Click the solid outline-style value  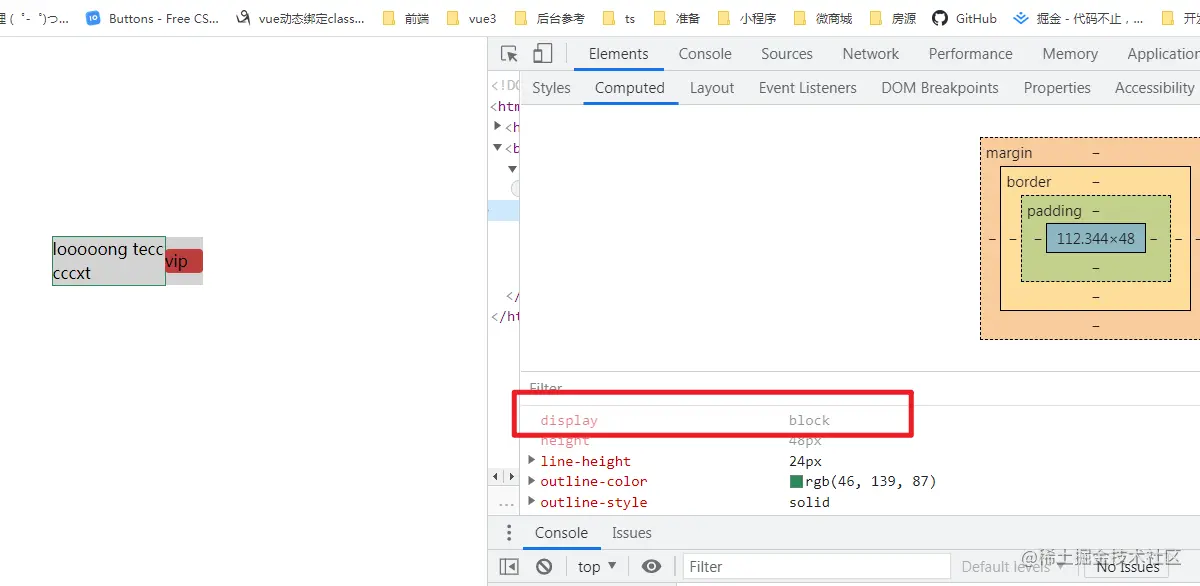[x=809, y=502]
